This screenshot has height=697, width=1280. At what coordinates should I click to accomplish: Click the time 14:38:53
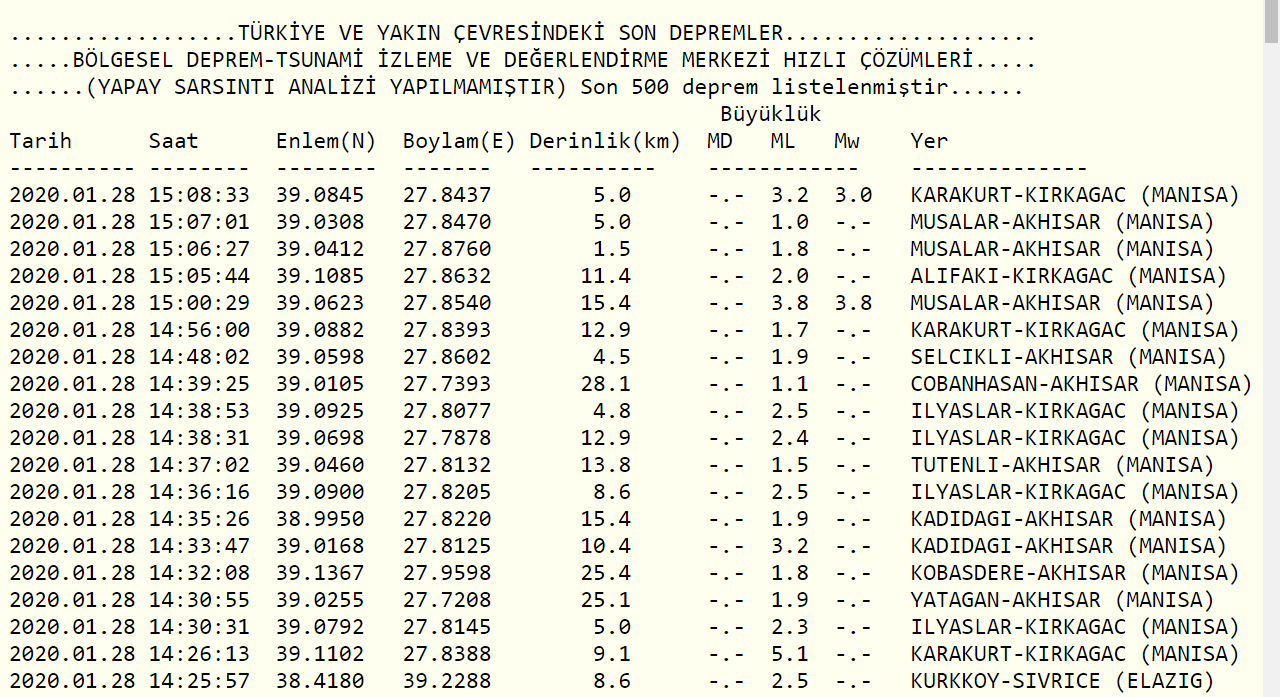click(199, 411)
